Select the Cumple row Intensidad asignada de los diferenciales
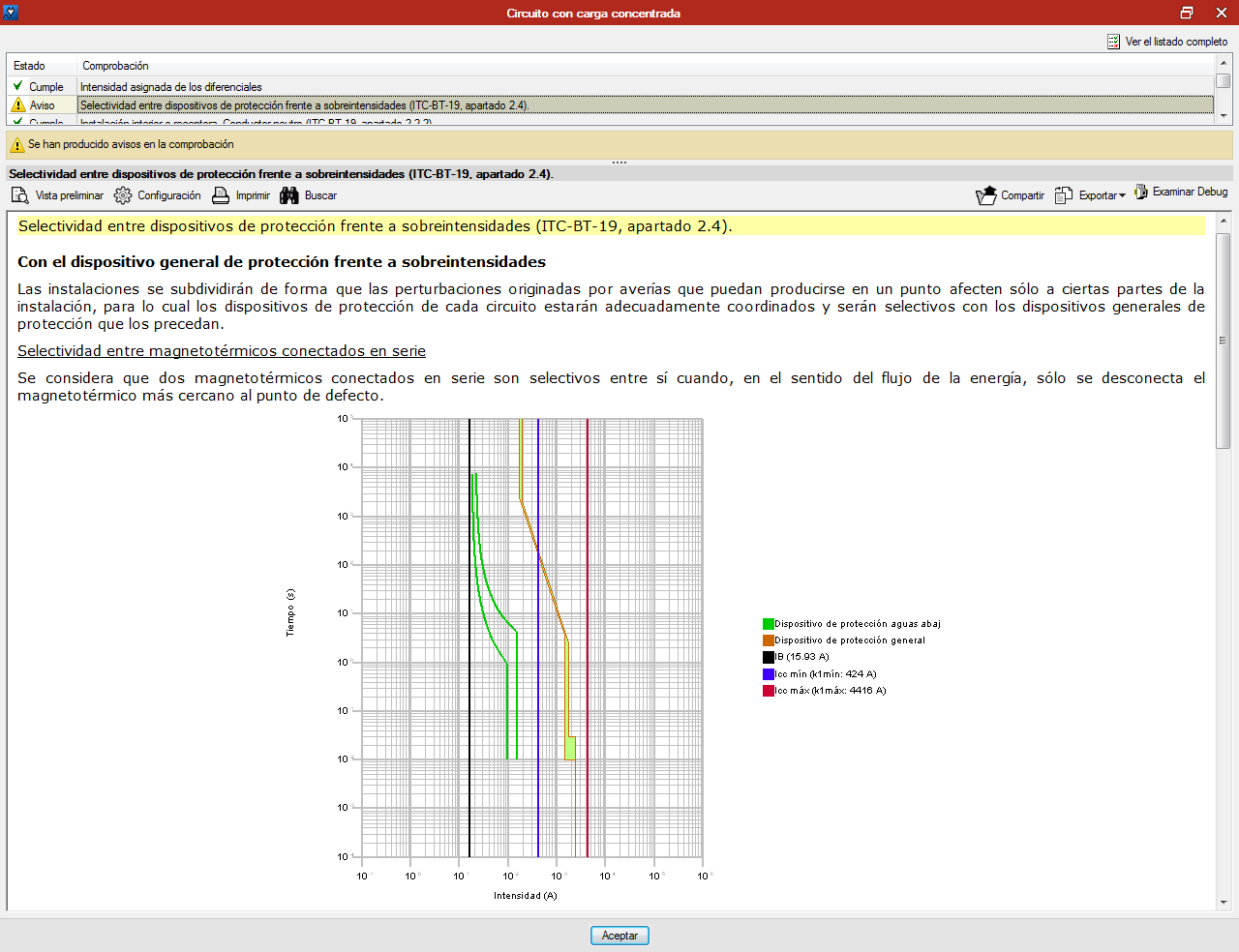Viewport: 1239px width, 952px height. 611,87
